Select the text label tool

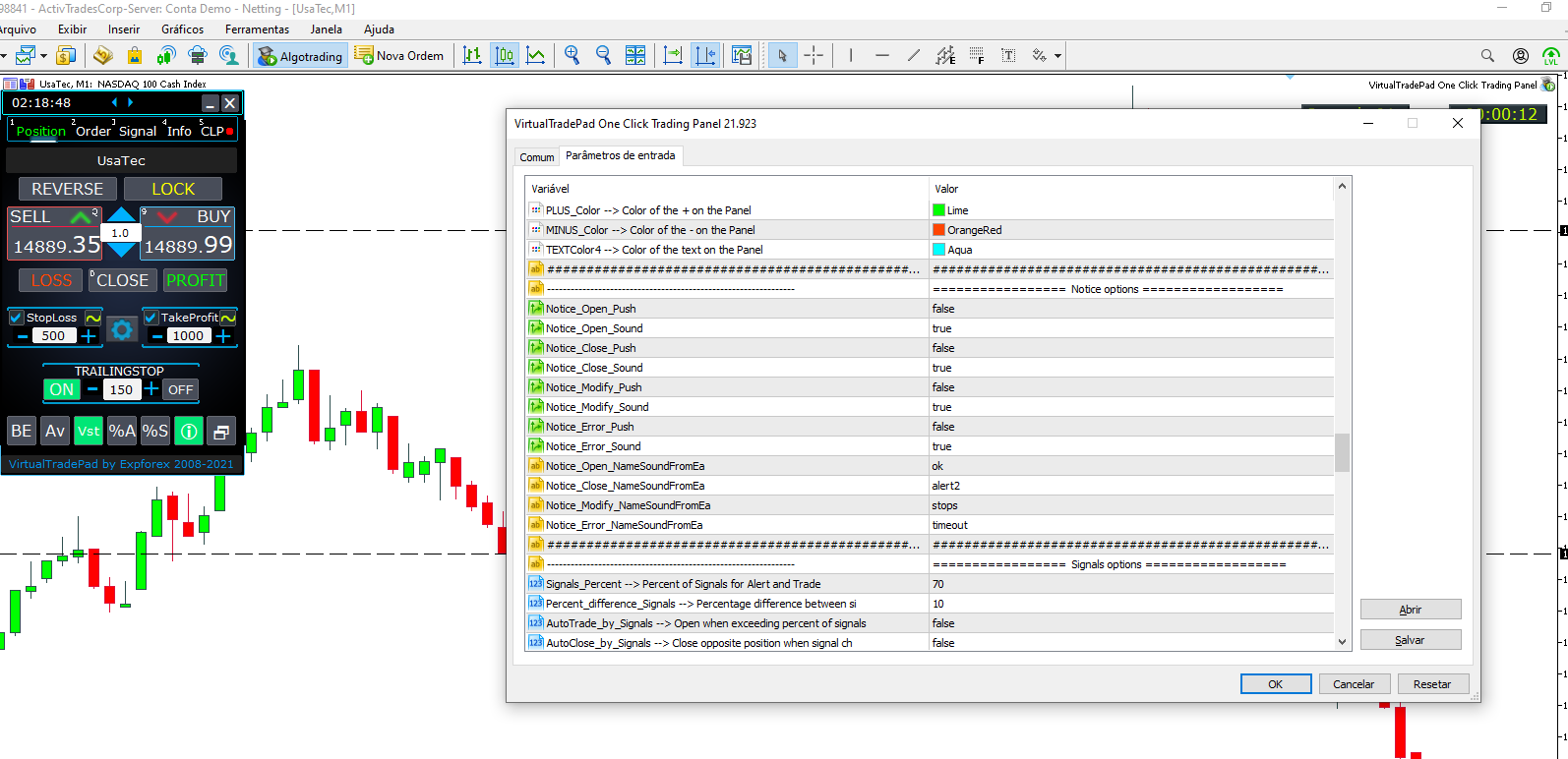(x=1008, y=55)
